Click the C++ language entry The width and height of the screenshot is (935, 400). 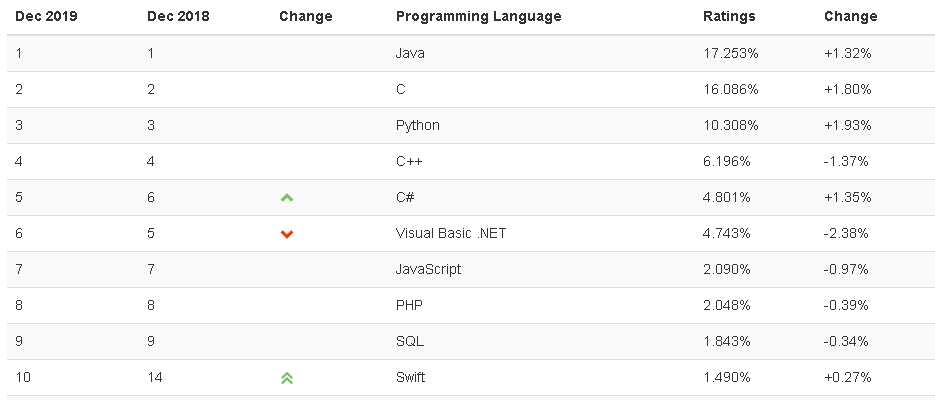click(x=411, y=161)
